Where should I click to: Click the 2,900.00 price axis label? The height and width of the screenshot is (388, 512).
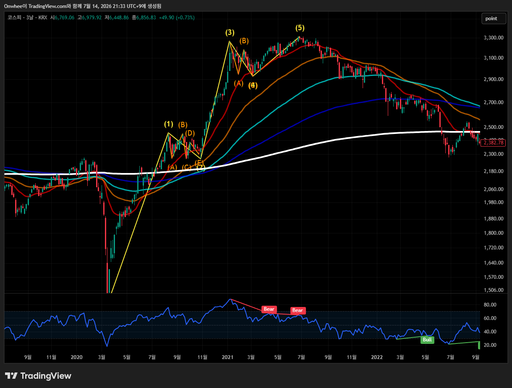pos(494,79)
